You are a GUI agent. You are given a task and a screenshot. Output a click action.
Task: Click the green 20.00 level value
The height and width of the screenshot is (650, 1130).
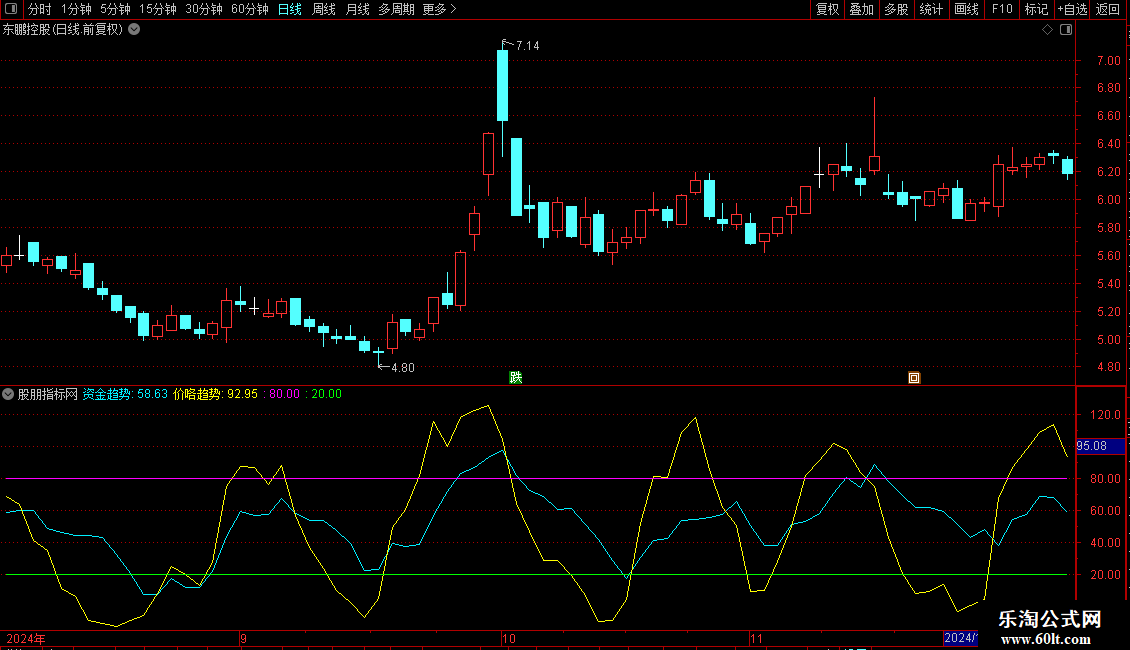click(326, 394)
